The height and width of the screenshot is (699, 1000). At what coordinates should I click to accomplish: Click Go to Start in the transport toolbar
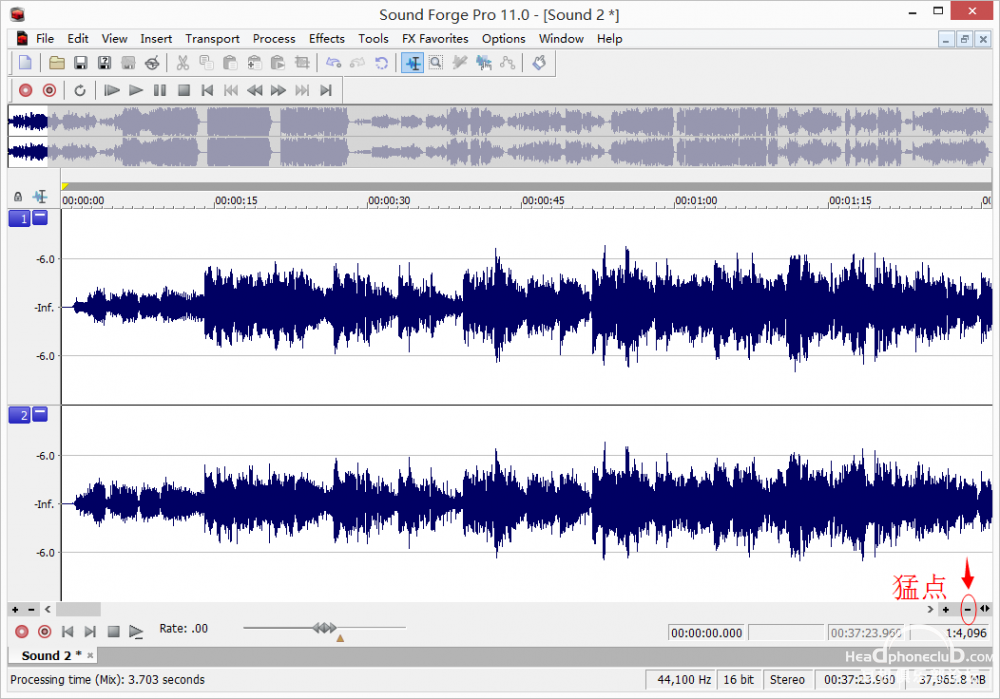point(207,91)
